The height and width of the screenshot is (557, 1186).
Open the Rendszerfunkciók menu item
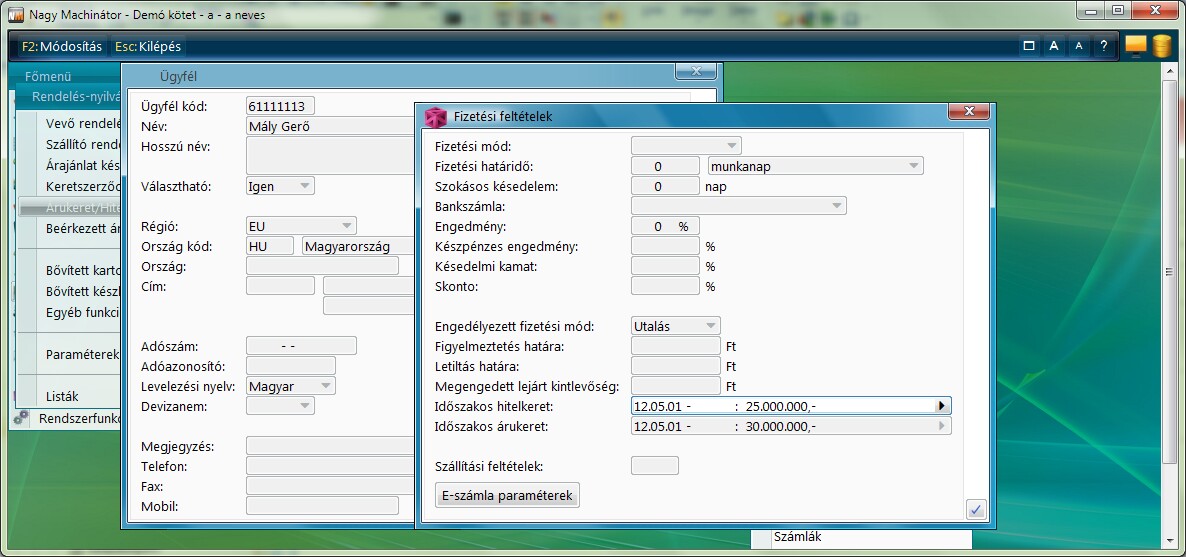click(79, 418)
